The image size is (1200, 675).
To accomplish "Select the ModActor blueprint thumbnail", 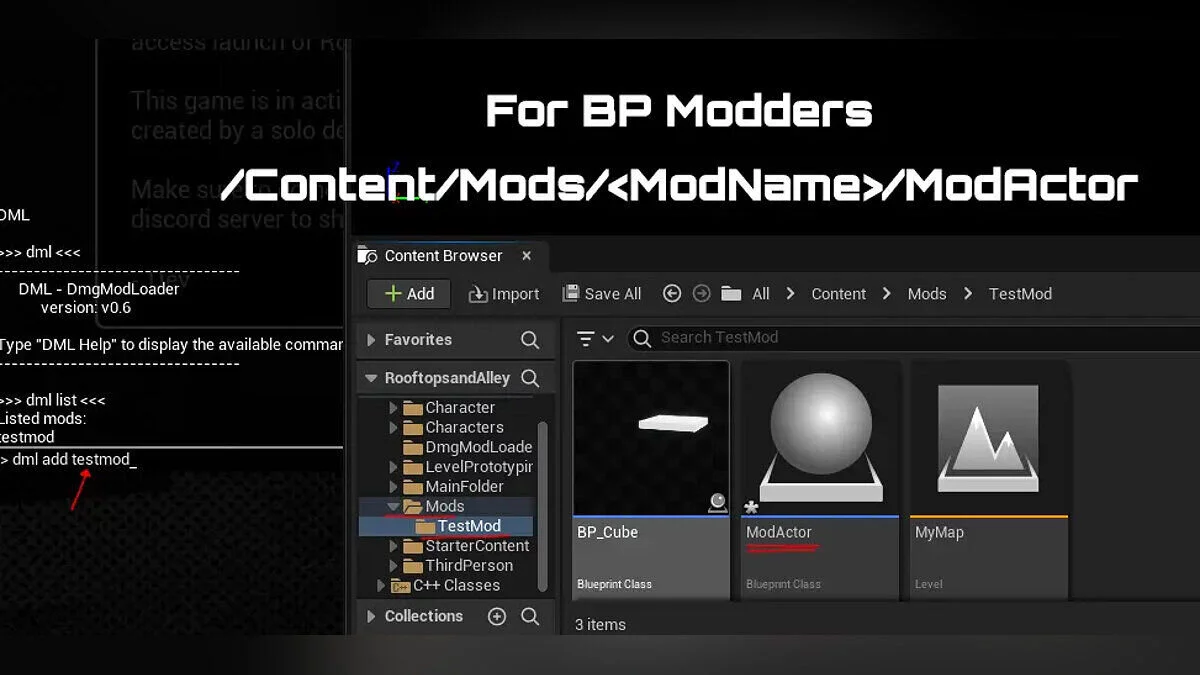I will 821,438.
